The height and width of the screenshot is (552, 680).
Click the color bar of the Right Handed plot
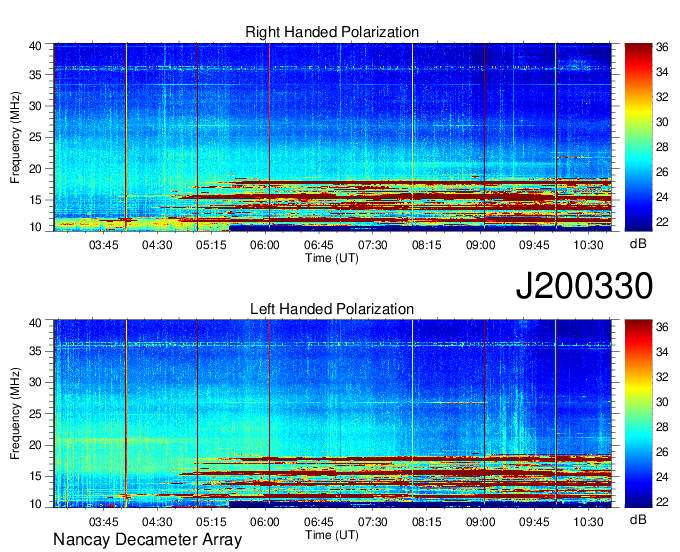[x=638, y=137]
